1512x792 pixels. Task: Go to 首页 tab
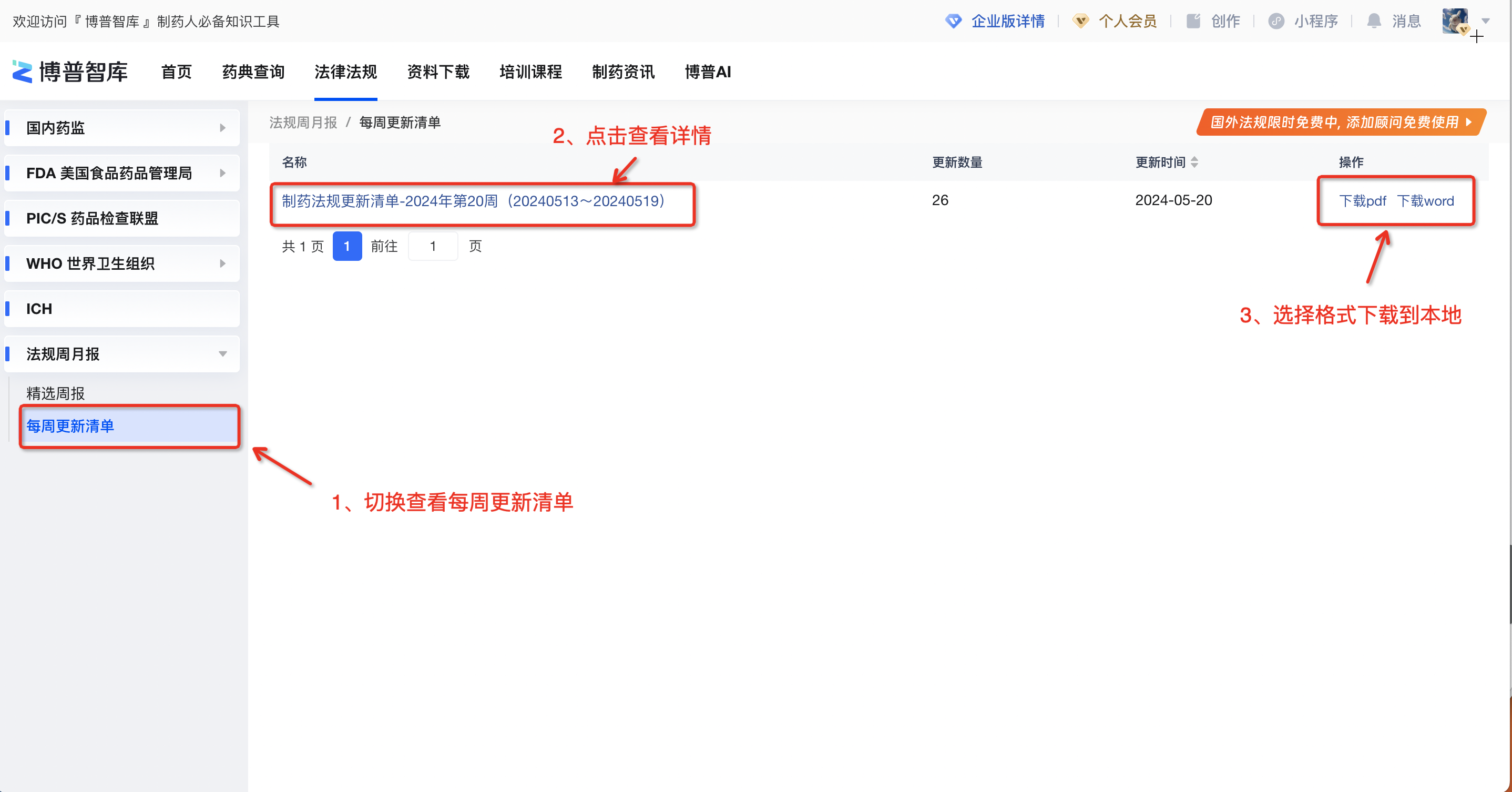[x=177, y=72]
